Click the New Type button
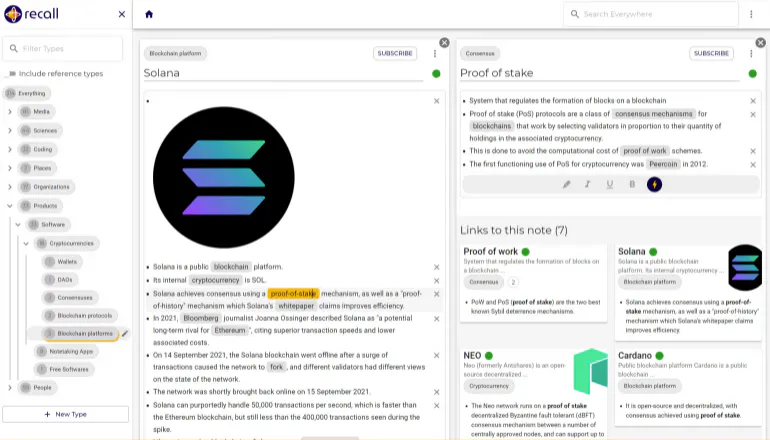This screenshot has width=770, height=440. (65, 414)
